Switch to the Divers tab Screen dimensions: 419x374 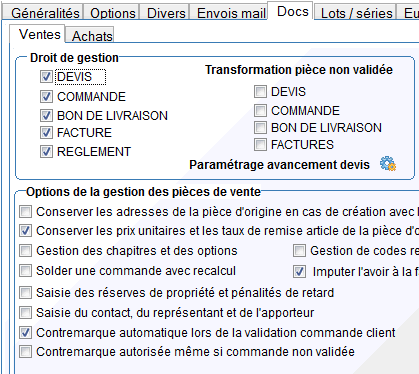coord(166,13)
